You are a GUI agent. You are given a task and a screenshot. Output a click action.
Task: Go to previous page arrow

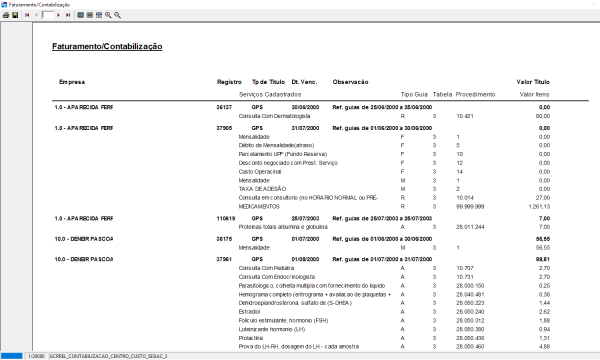tap(36, 15)
